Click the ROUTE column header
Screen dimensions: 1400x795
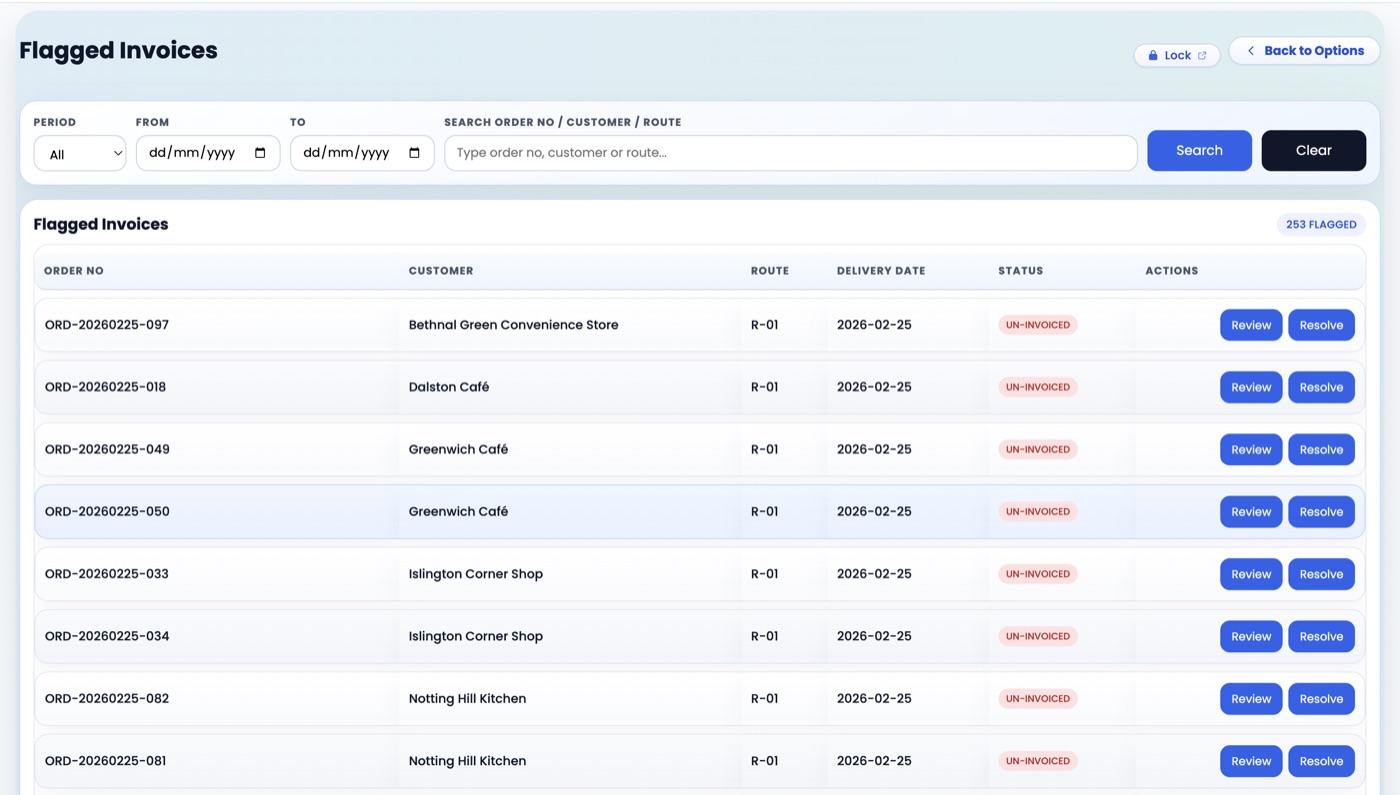tap(770, 271)
